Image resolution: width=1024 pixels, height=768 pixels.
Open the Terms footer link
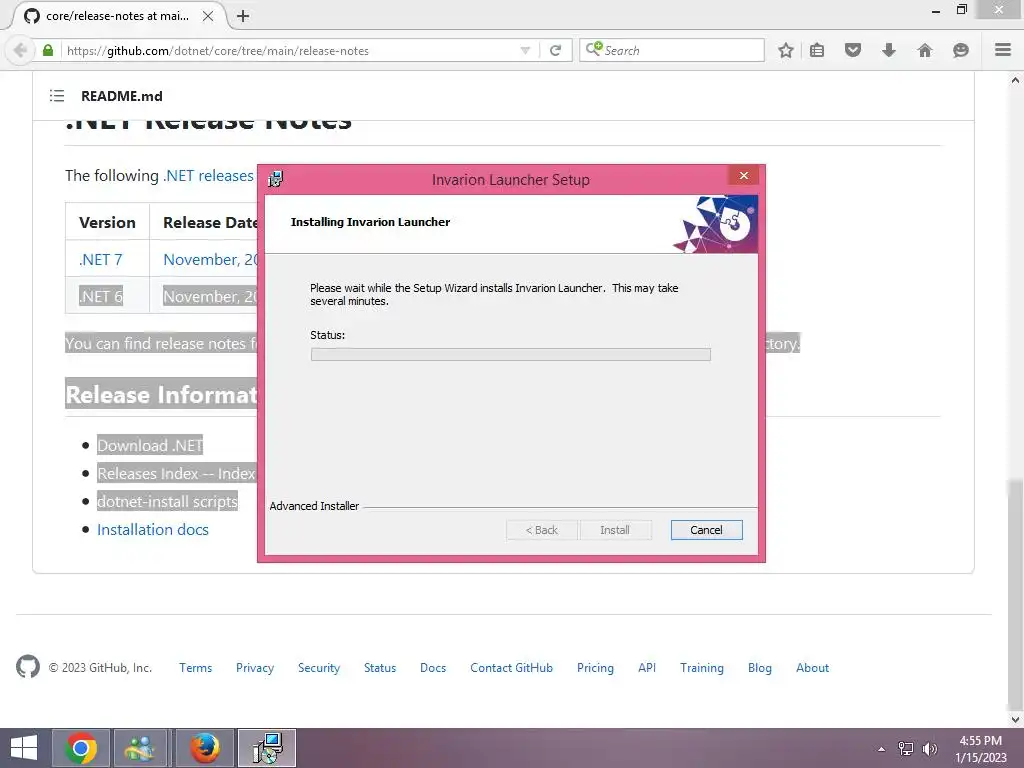[x=196, y=667]
